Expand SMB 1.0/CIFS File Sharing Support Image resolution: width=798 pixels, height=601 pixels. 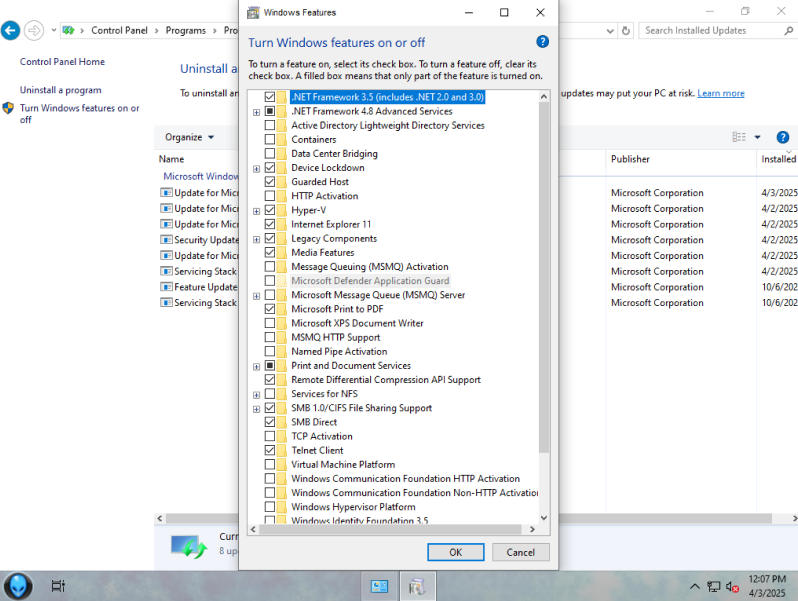coord(256,409)
